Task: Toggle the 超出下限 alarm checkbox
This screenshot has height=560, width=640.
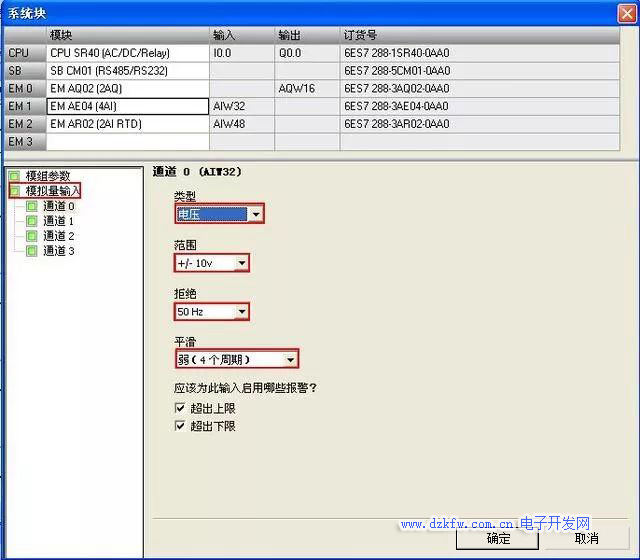Action: [180, 426]
